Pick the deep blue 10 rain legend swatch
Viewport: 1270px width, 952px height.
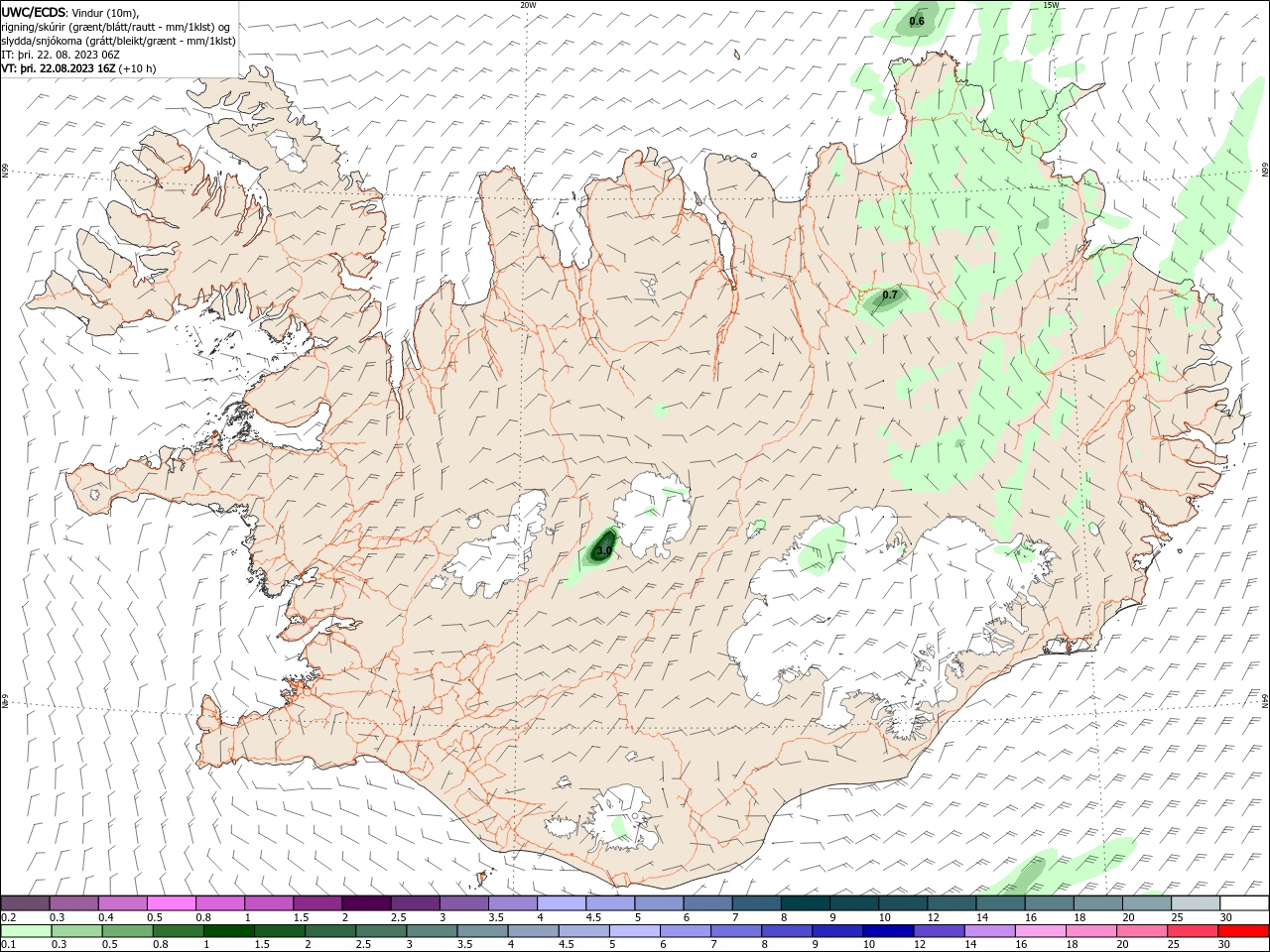point(887,931)
